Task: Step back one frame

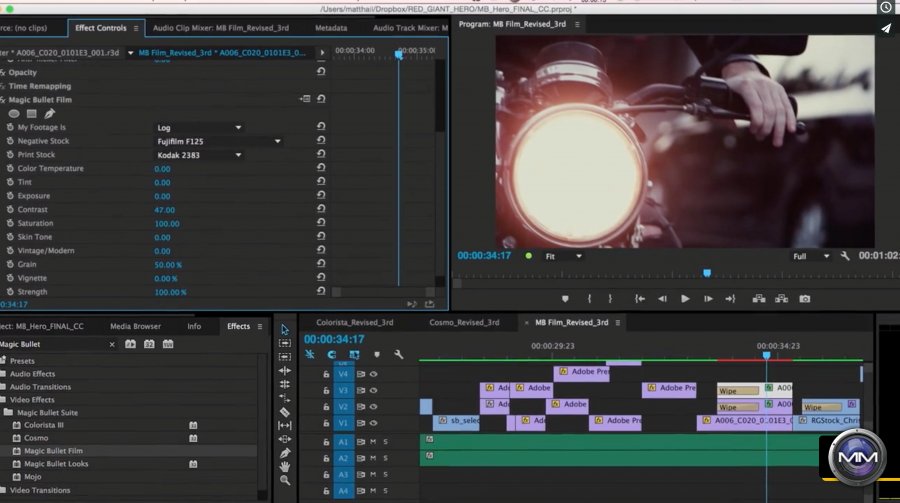Action: pyautogui.click(x=662, y=299)
